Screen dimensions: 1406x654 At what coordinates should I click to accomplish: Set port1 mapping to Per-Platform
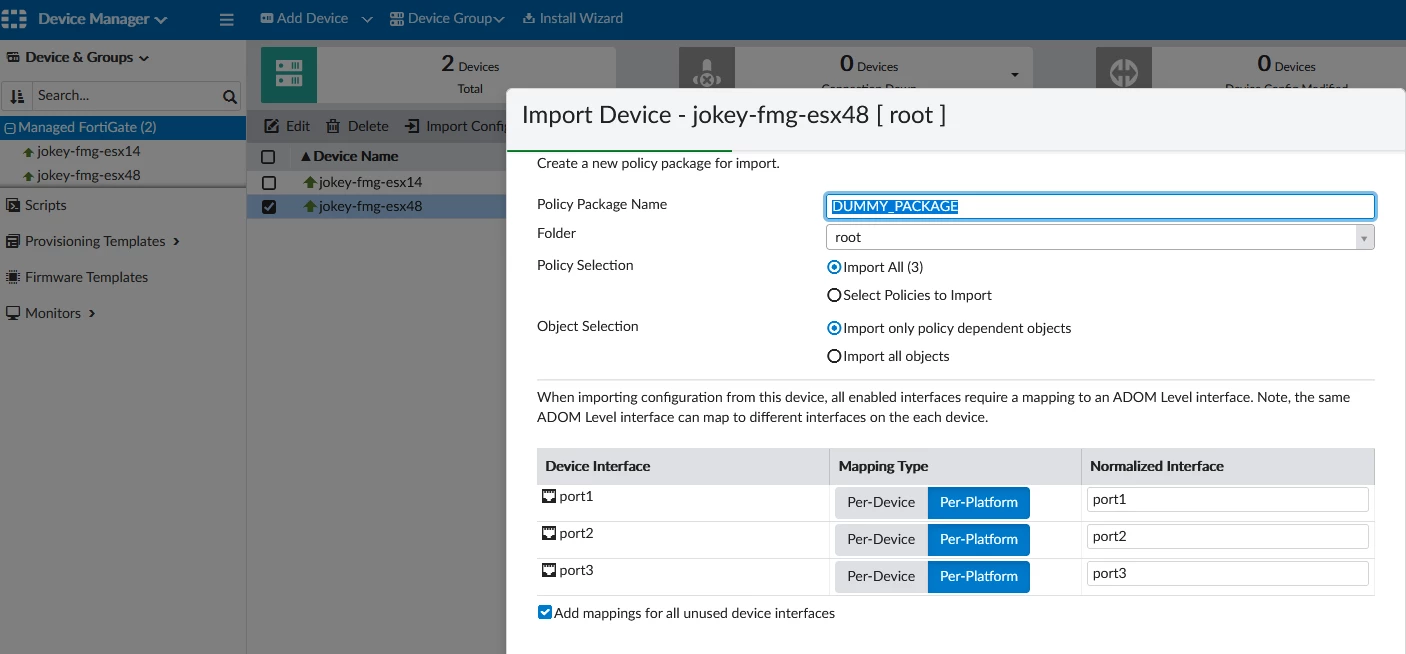[x=978, y=502]
